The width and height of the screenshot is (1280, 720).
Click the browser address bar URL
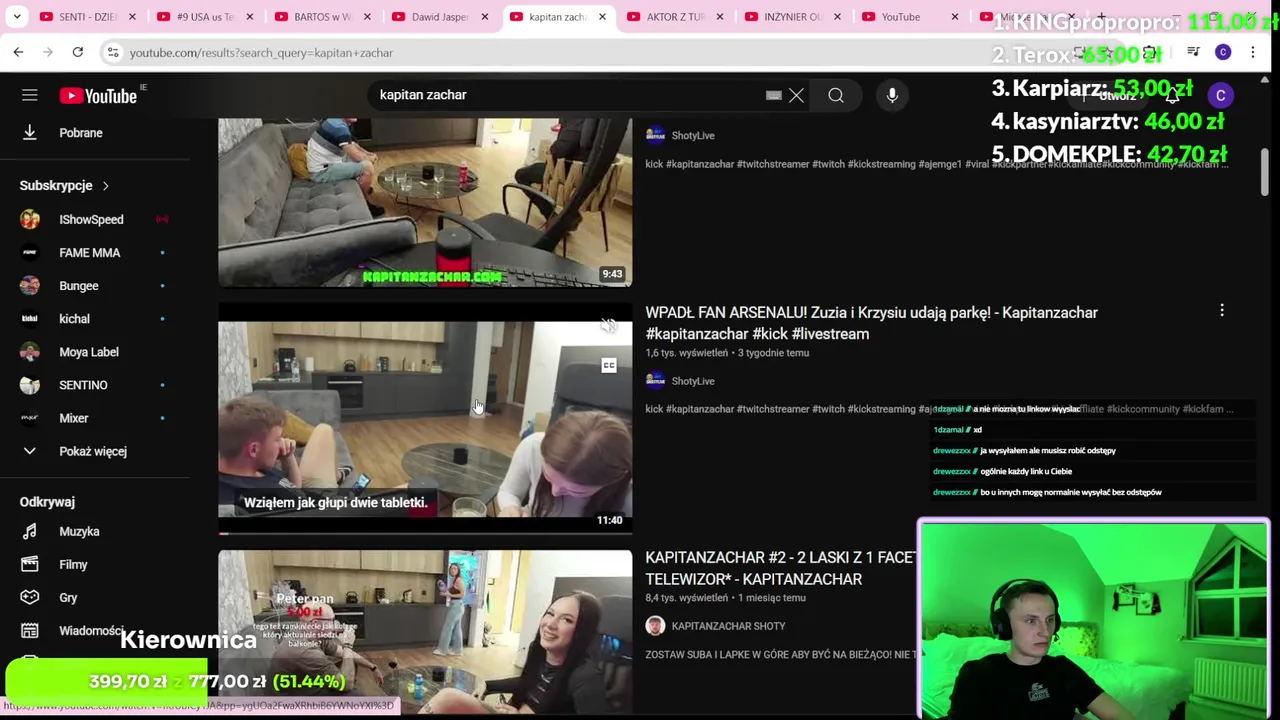[x=261, y=53]
